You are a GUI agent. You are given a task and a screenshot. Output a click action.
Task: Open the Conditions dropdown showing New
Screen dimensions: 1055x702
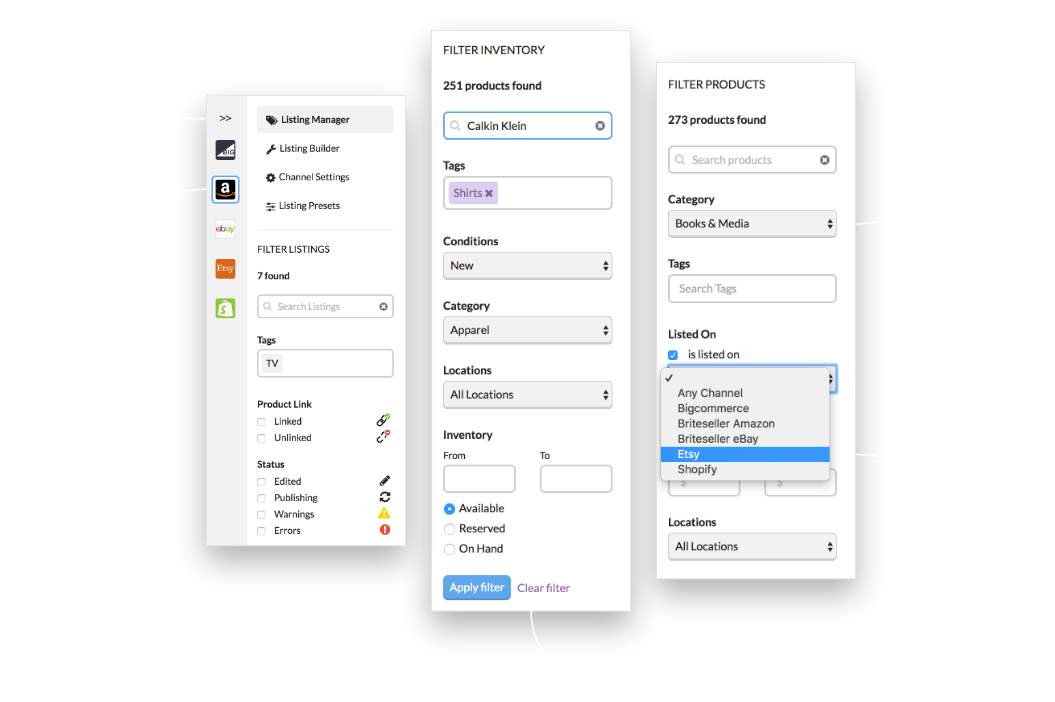point(528,266)
